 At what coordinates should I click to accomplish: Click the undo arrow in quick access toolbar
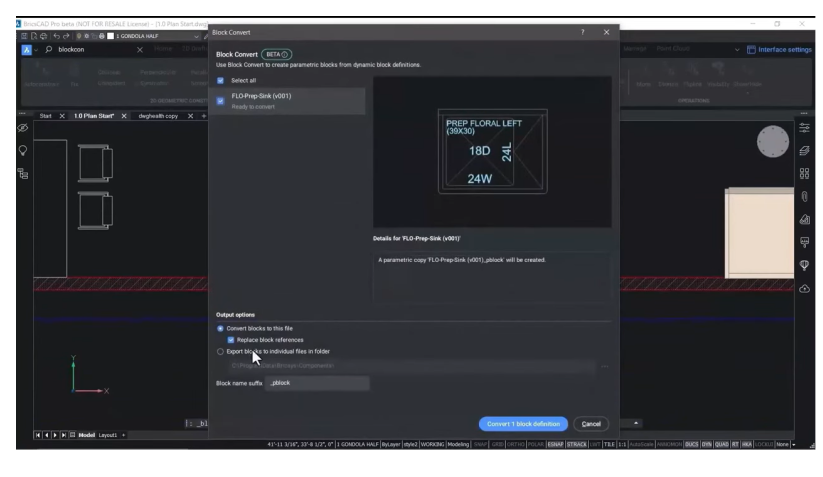click(57, 36)
